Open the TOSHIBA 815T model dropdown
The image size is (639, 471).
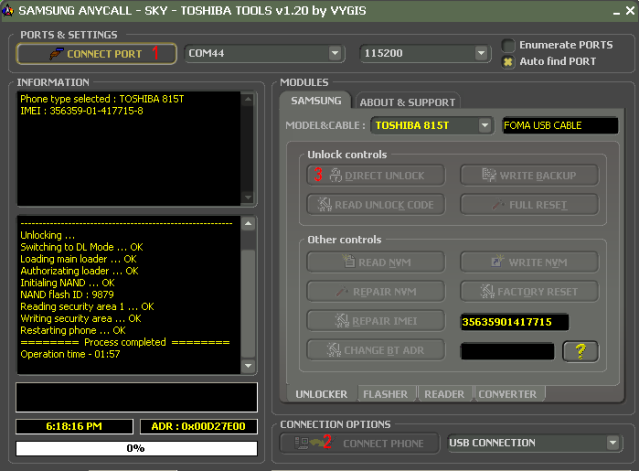[x=485, y=125]
